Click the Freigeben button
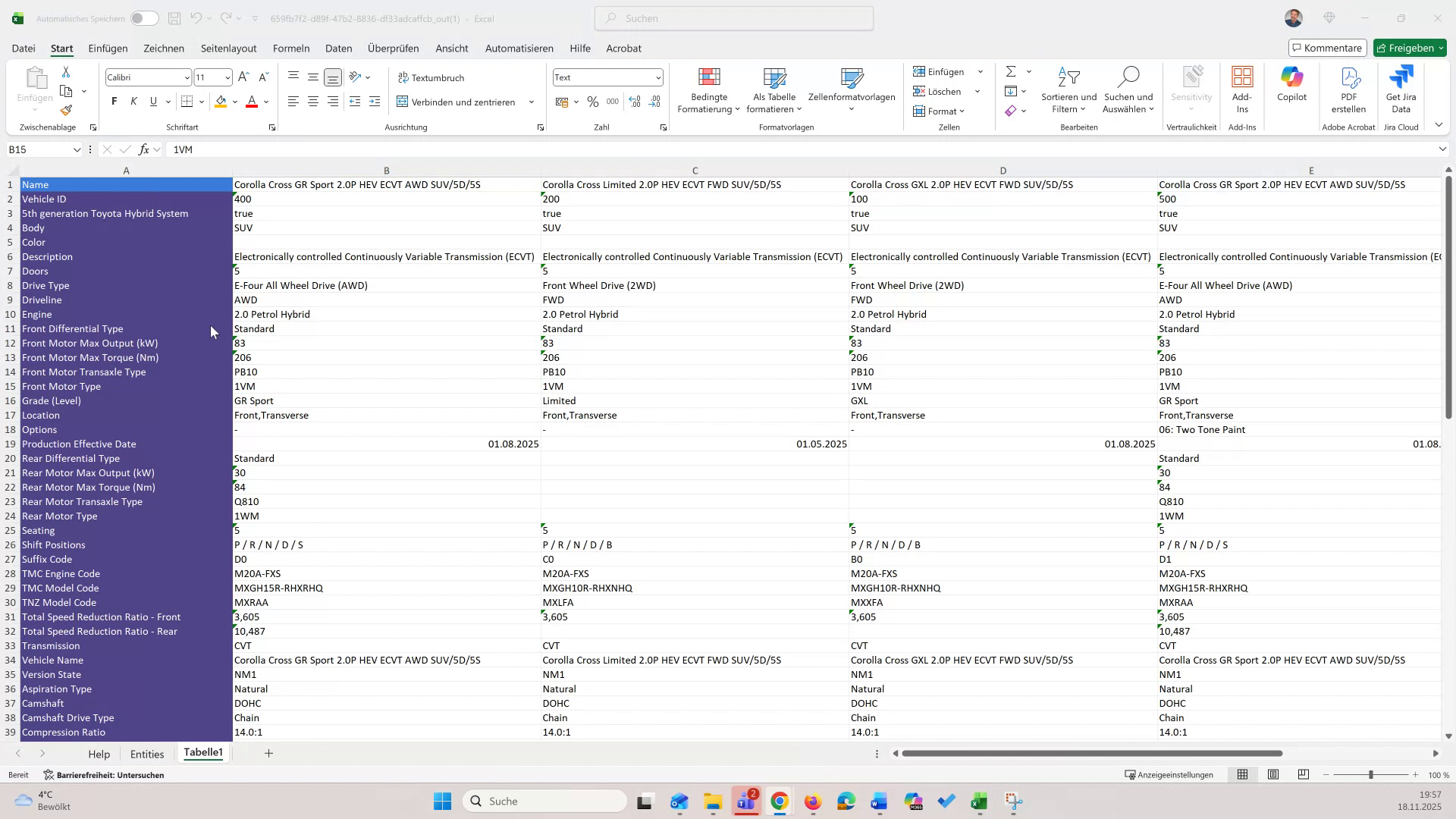Viewport: 1456px width, 819px height. coord(1409,47)
